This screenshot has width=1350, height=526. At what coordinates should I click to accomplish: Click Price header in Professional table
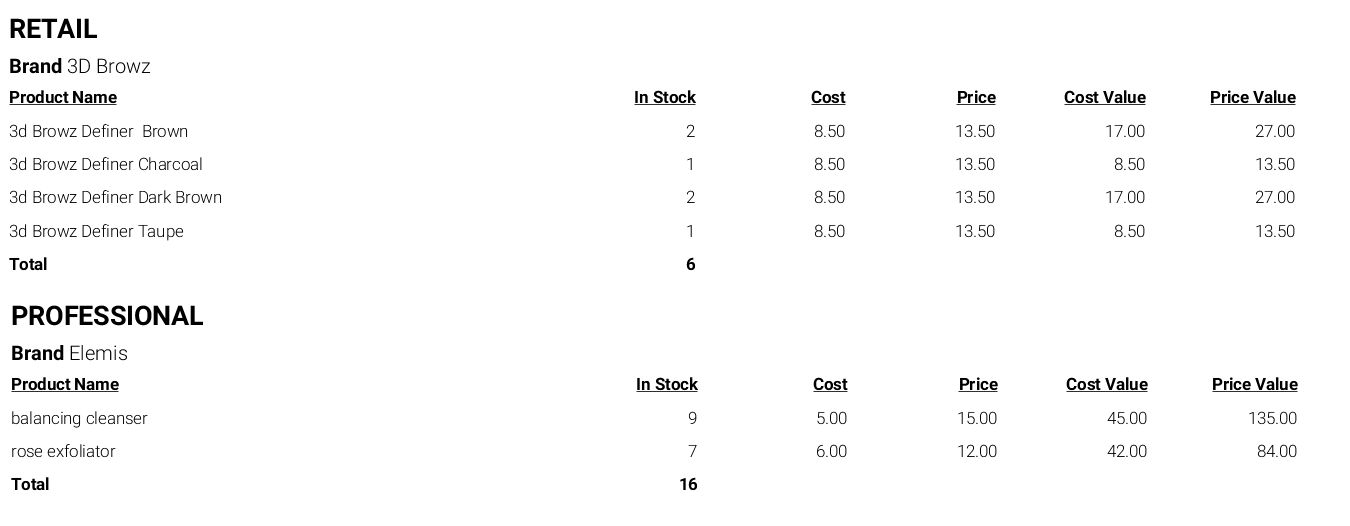[x=978, y=384]
